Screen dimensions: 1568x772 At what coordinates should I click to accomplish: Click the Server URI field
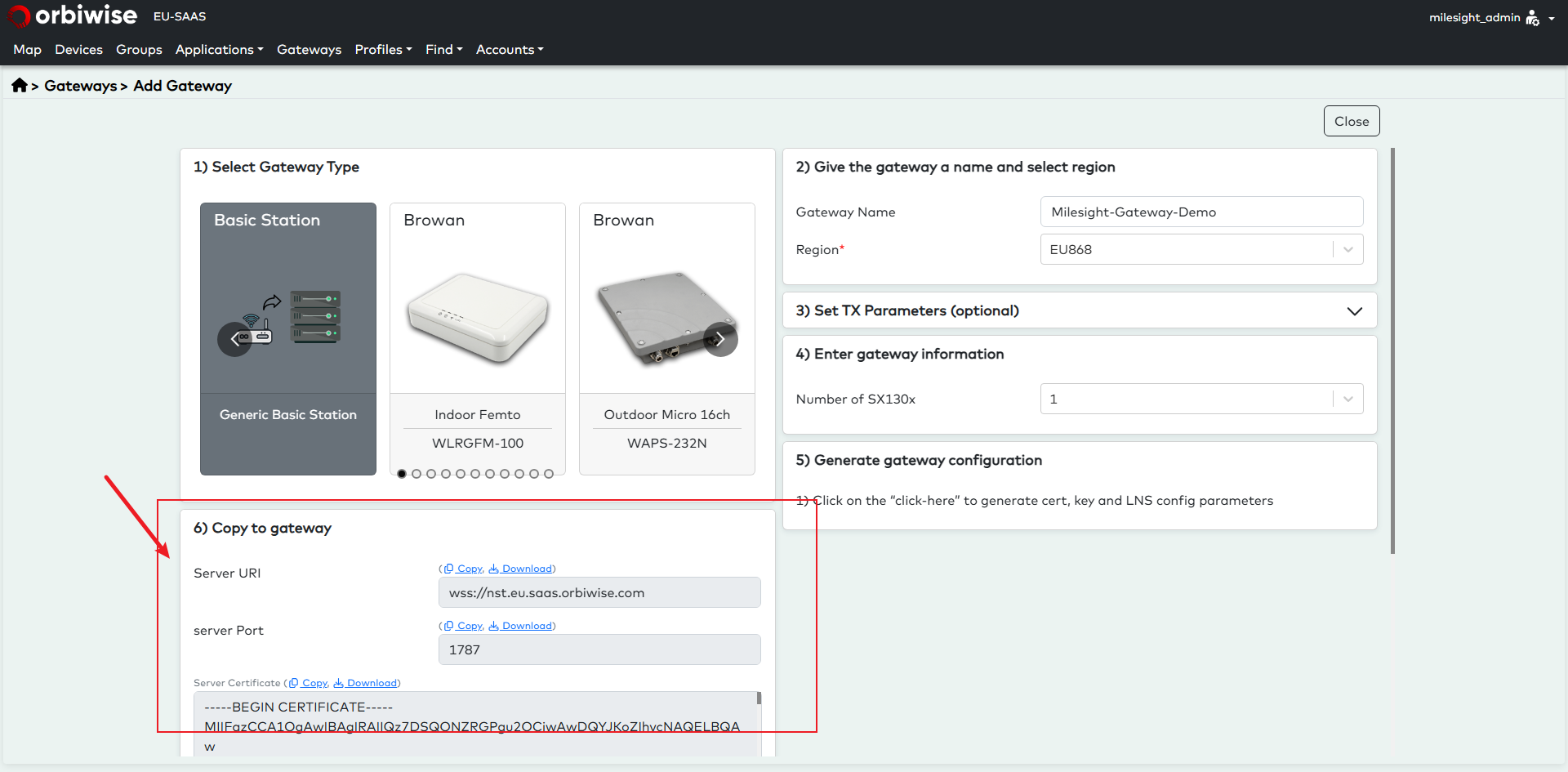pyautogui.click(x=599, y=592)
